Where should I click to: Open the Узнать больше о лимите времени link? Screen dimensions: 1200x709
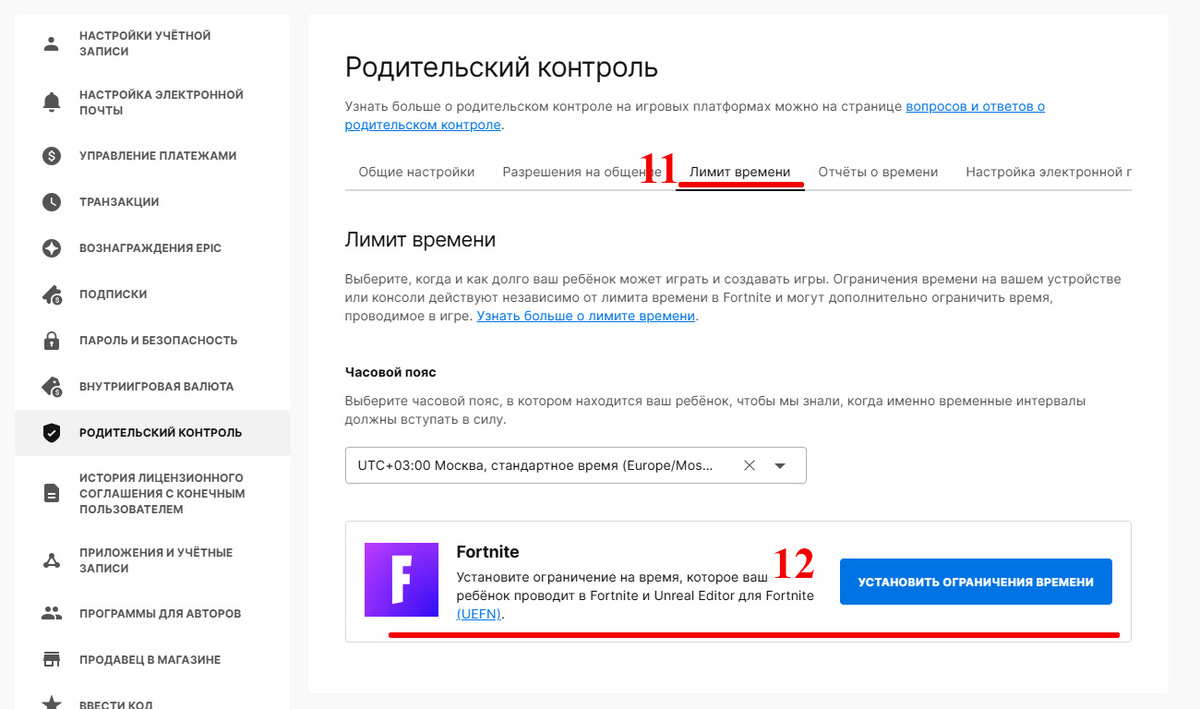[x=585, y=316]
